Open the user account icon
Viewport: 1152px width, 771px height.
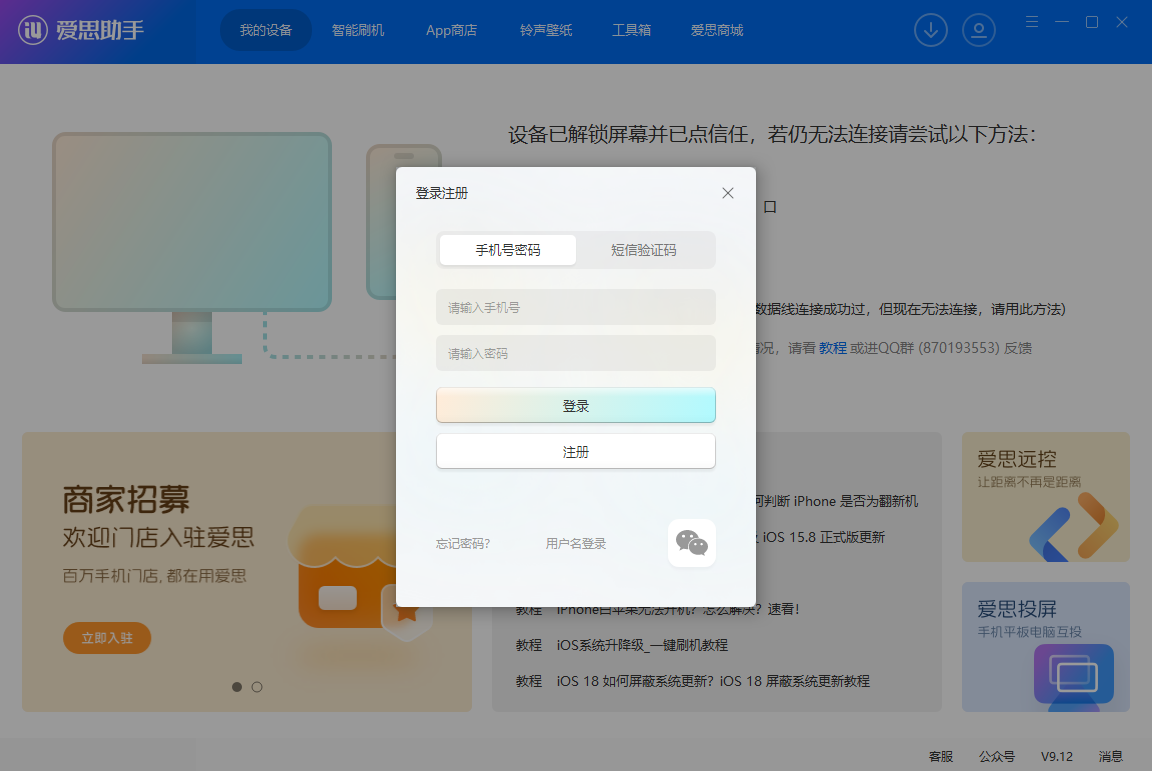pos(979,30)
